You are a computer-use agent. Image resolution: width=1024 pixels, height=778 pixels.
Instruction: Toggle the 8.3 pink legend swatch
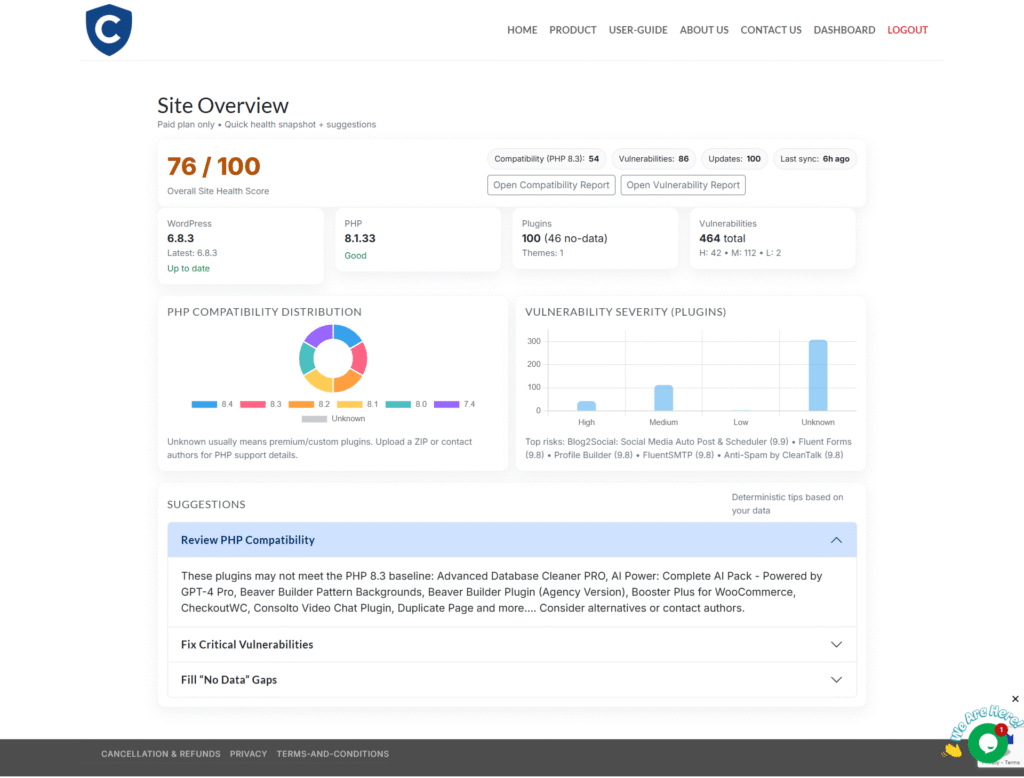click(x=253, y=404)
